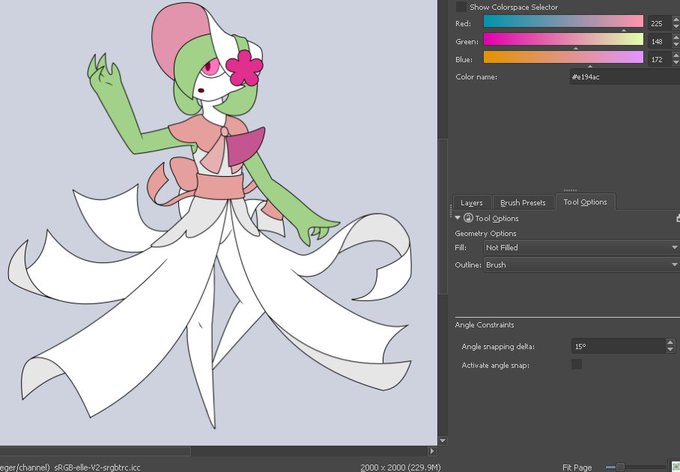Screen dimensions: 680x472
Task: Switch to the Layers tab
Action: 471,203
